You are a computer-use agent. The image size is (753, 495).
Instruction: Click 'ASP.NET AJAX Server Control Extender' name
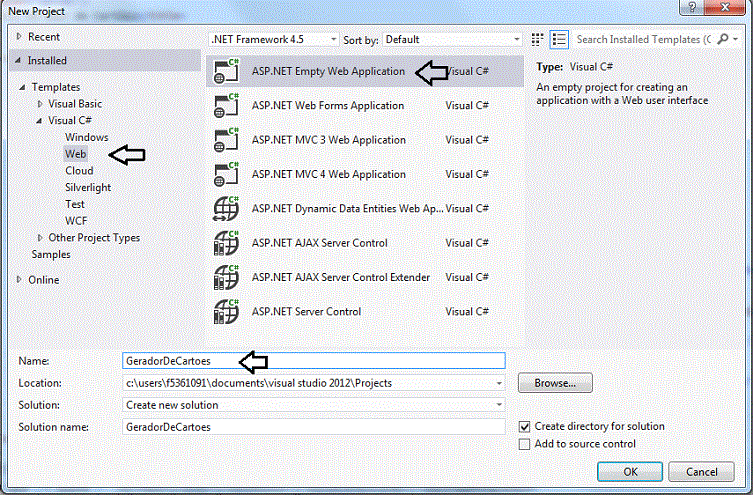[340, 278]
